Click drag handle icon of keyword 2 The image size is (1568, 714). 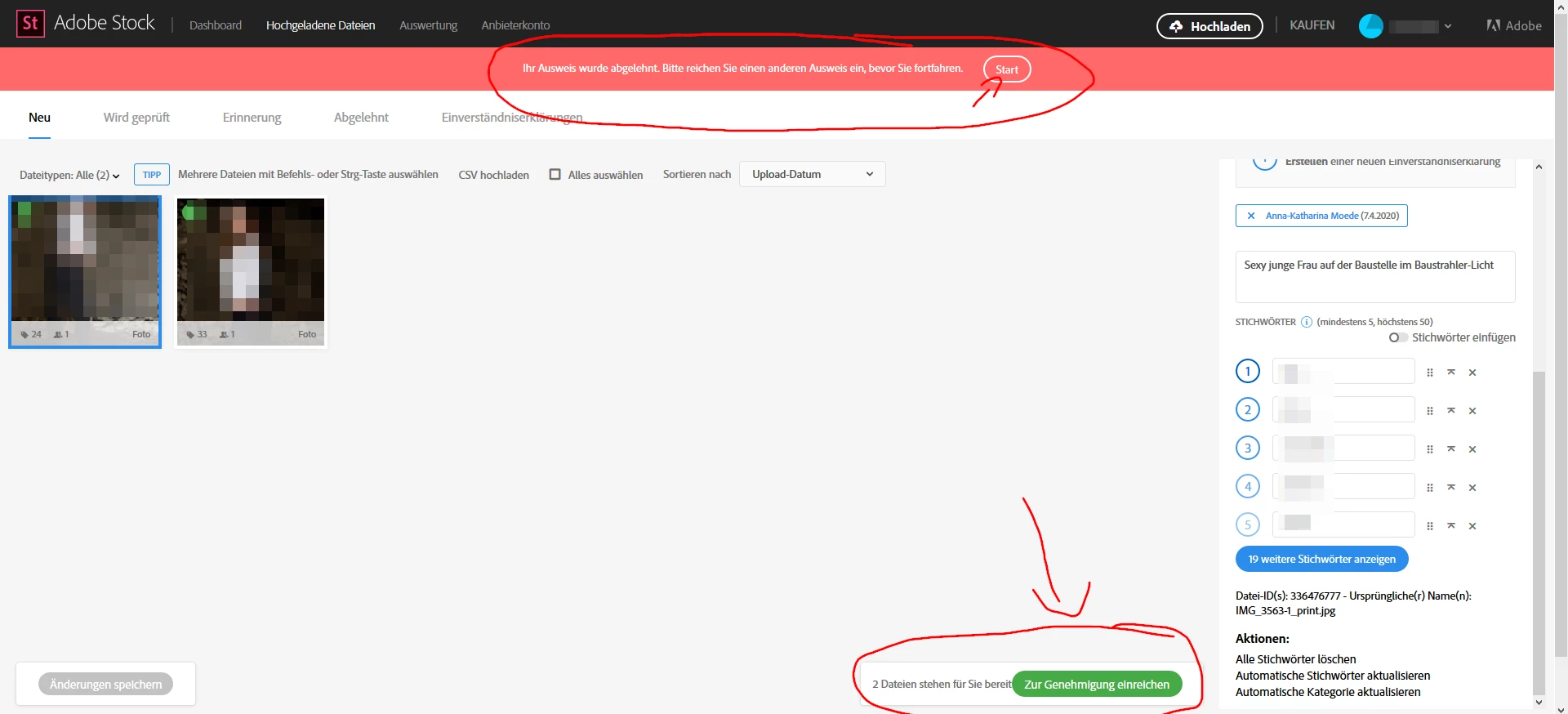click(1429, 411)
